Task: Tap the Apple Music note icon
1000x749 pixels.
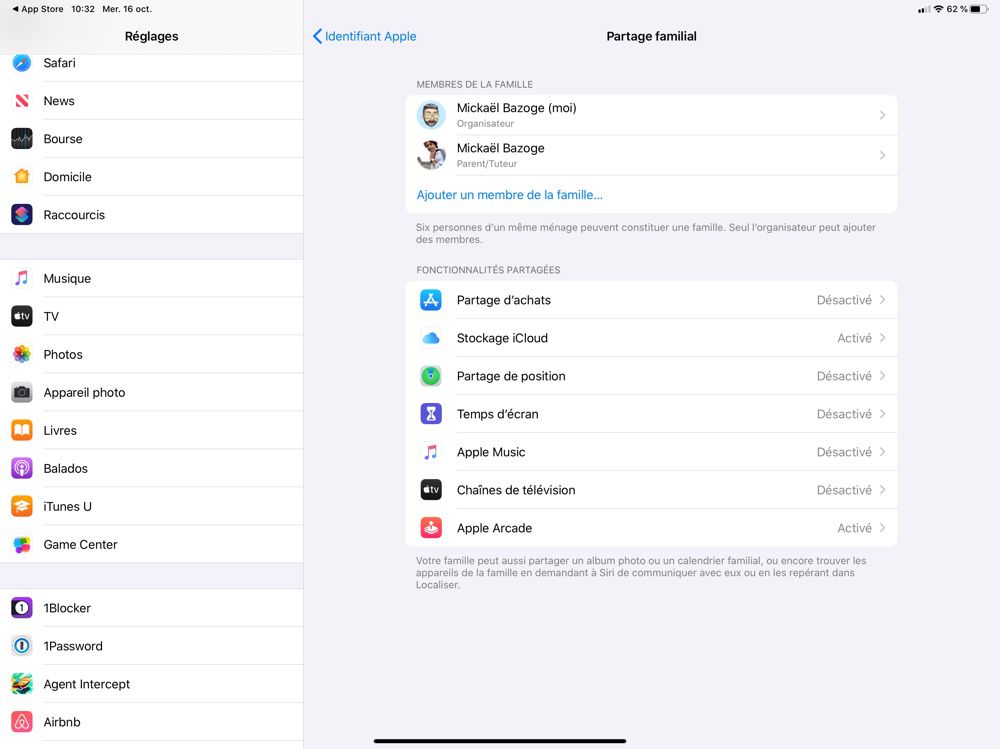Action: 431,452
